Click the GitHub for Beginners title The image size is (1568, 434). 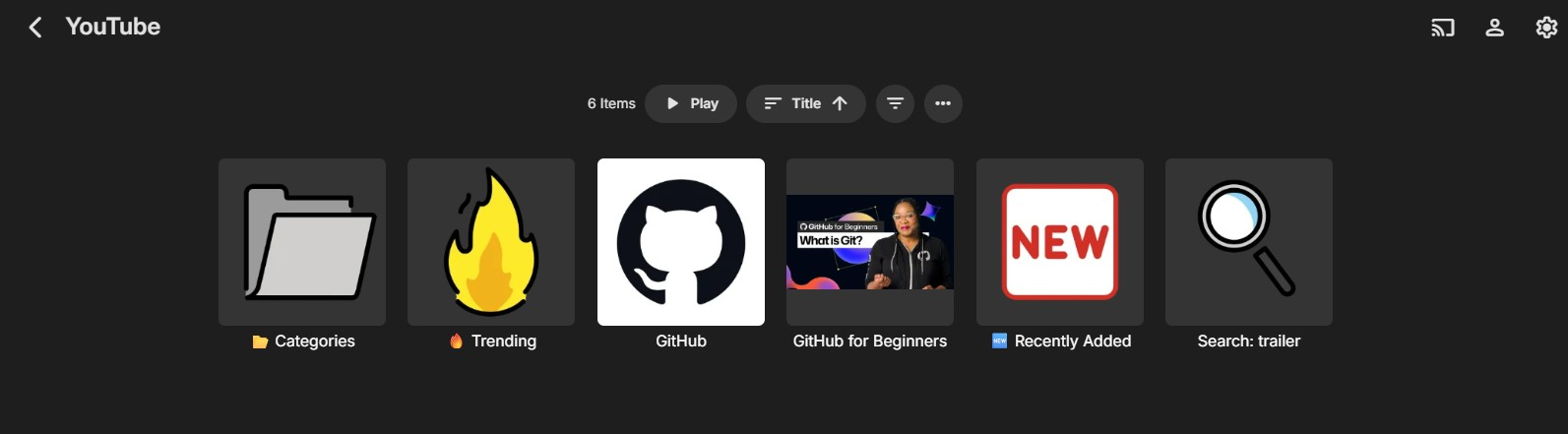click(x=870, y=341)
